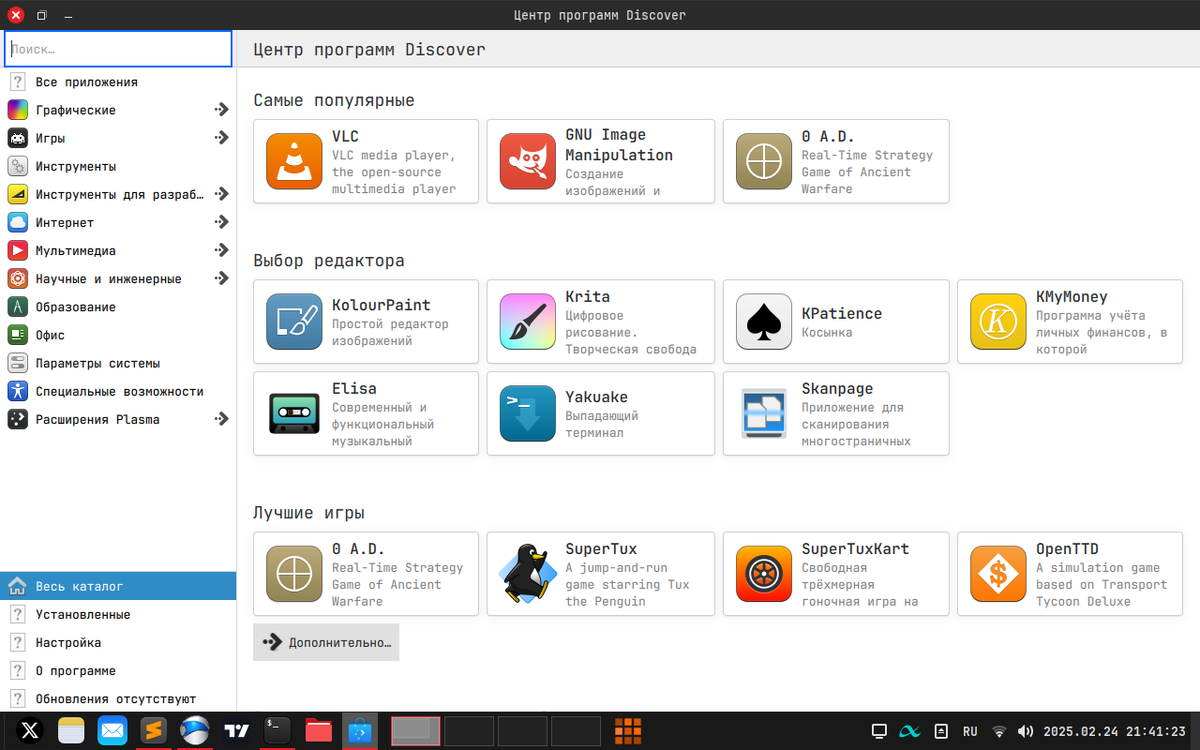Click the Графические category label
Image resolution: width=1200 pixels, height=750 pixels.
[x=75, y=110]
